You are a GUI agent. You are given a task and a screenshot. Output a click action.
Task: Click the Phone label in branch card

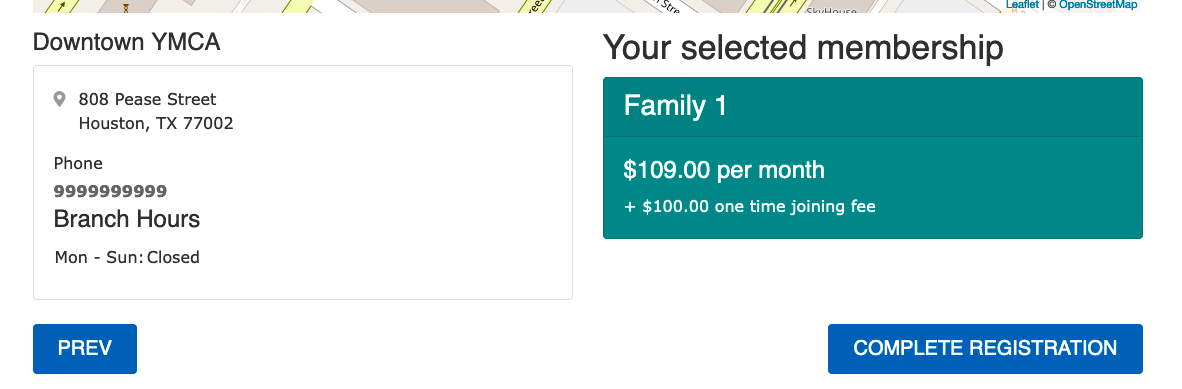coord(78,164)
